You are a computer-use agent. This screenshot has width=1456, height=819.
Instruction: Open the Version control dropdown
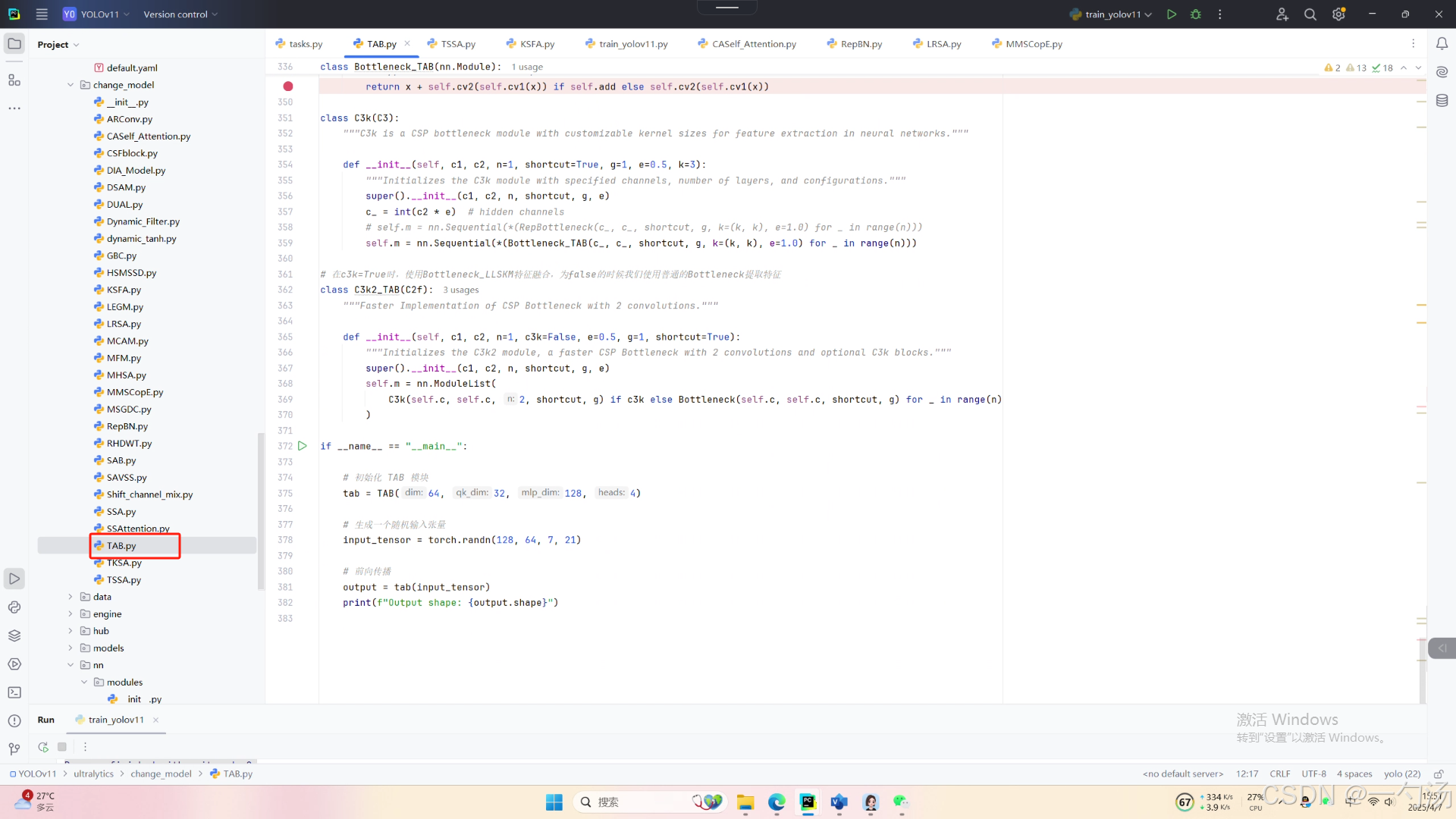180,14
